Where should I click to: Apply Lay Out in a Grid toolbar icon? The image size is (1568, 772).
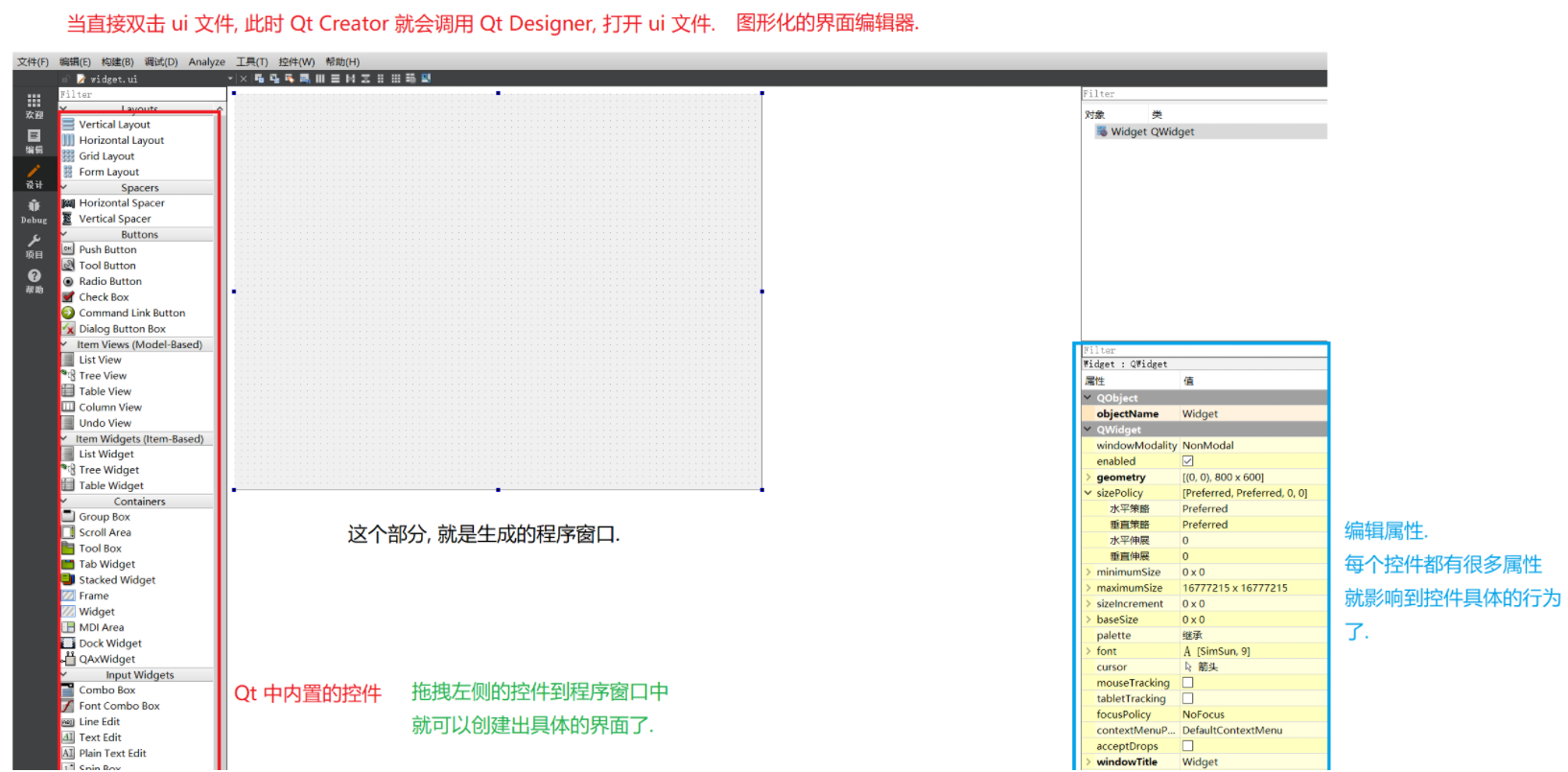point(396,79)
